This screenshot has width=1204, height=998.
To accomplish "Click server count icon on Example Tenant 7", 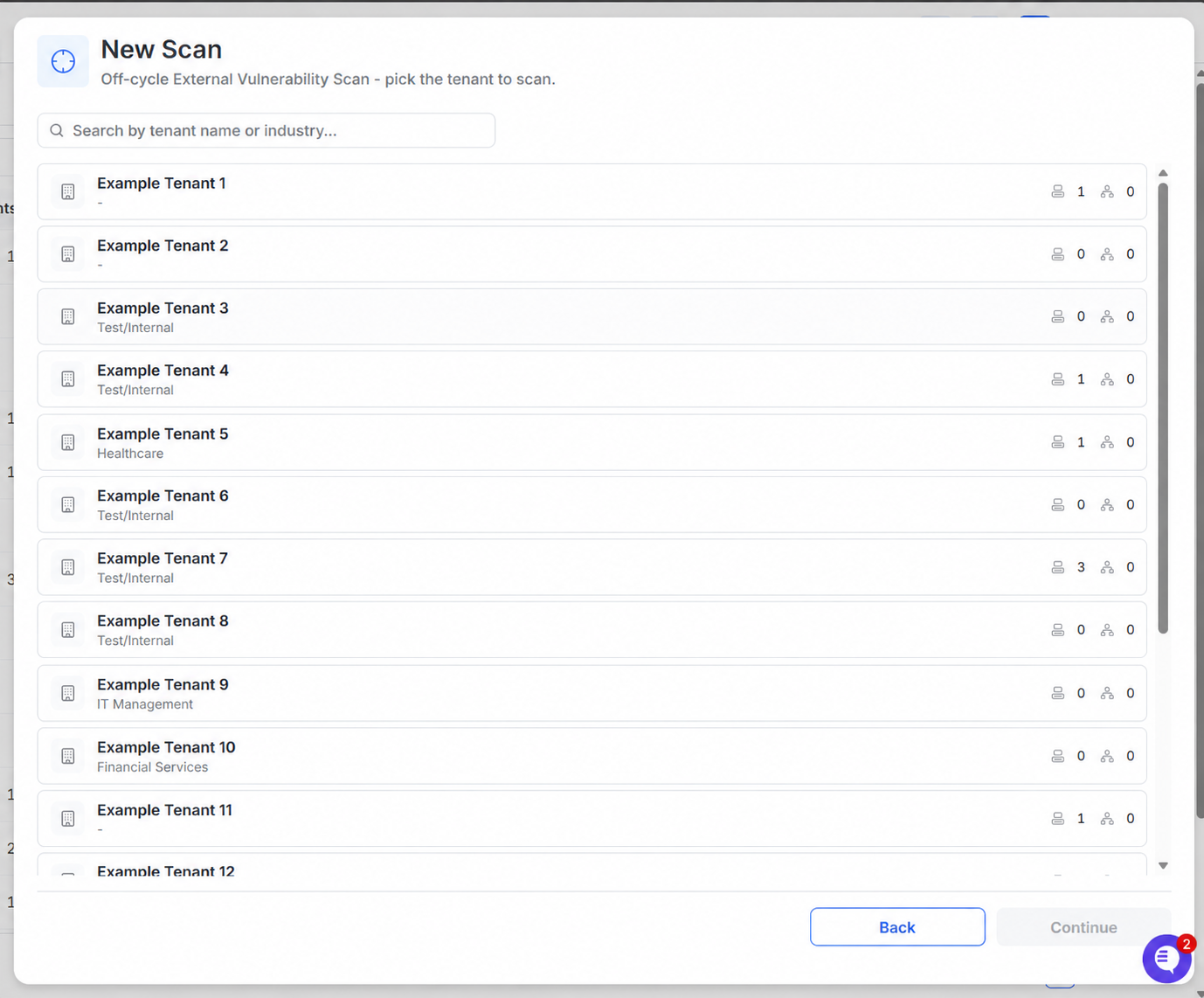I will 1057,567.
